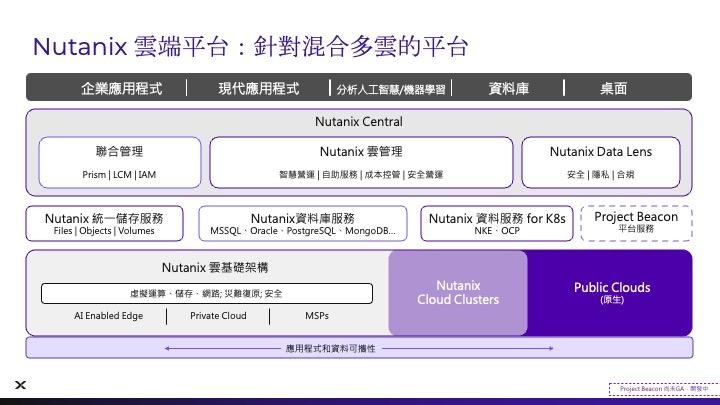Click the Nutanix X logo
Screen dimensions: 720x405
(x=20, y=385)
